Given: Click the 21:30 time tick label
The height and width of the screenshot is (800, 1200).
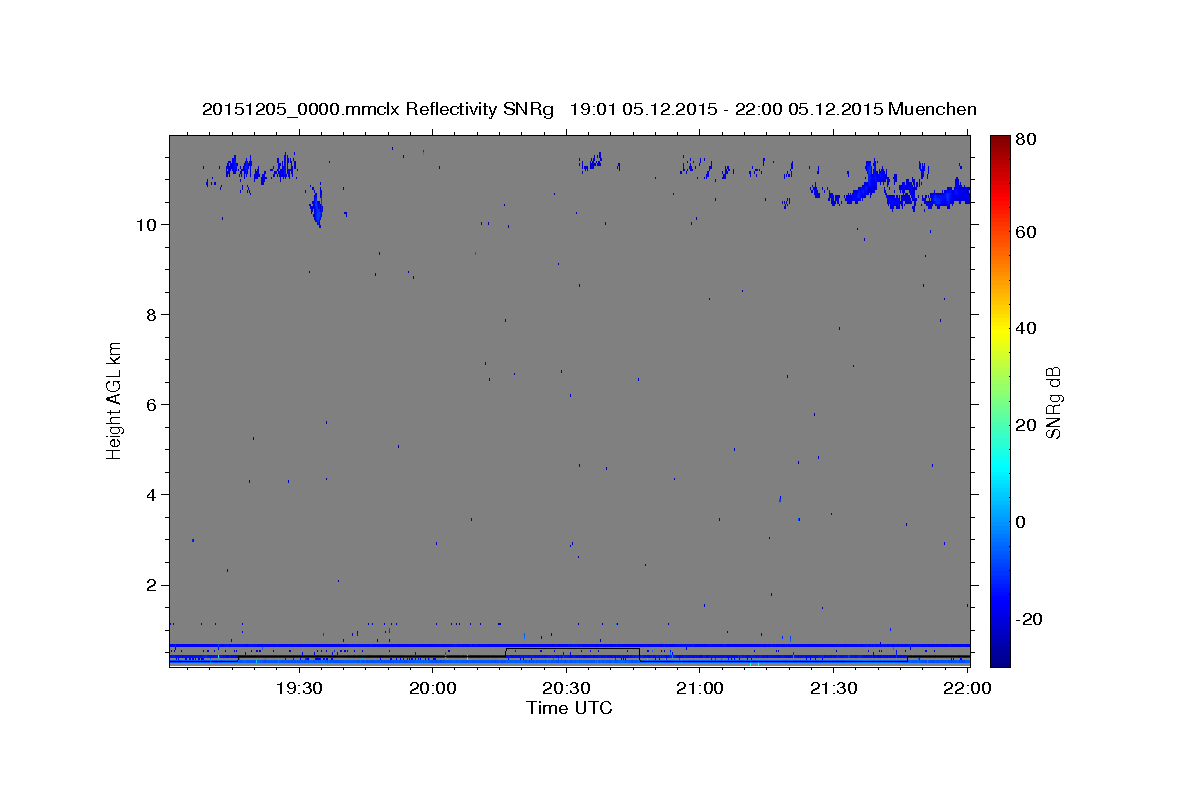Looking at the screenshot, I should click(833, 689).
